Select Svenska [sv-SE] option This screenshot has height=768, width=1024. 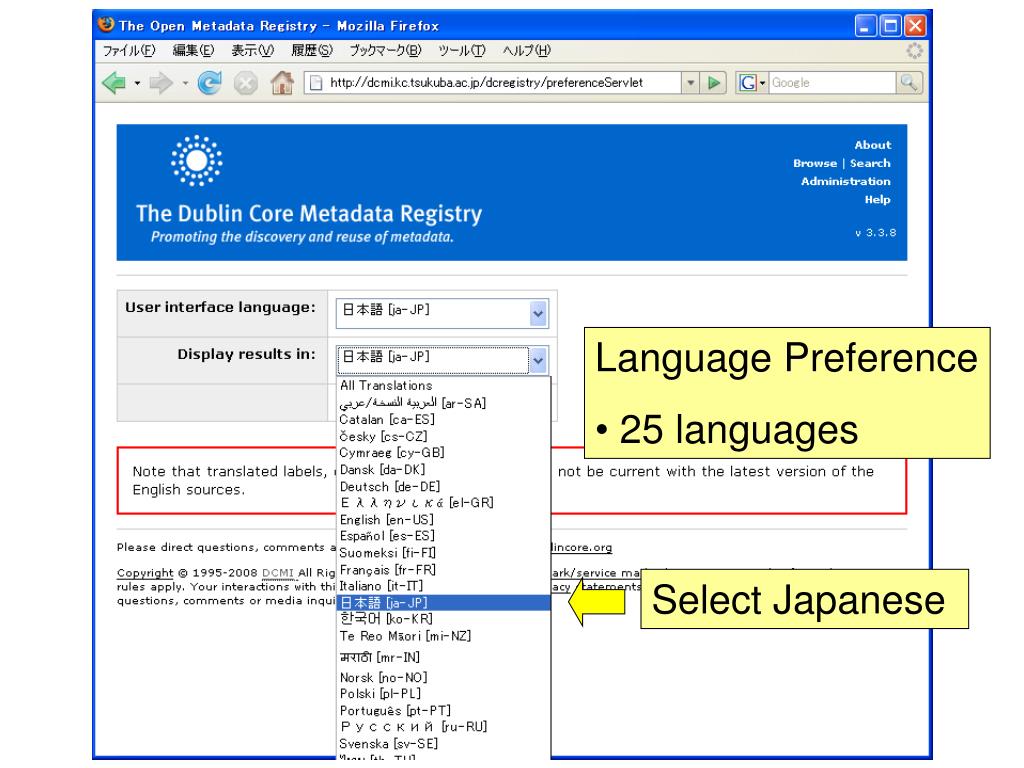click(443, 744)
